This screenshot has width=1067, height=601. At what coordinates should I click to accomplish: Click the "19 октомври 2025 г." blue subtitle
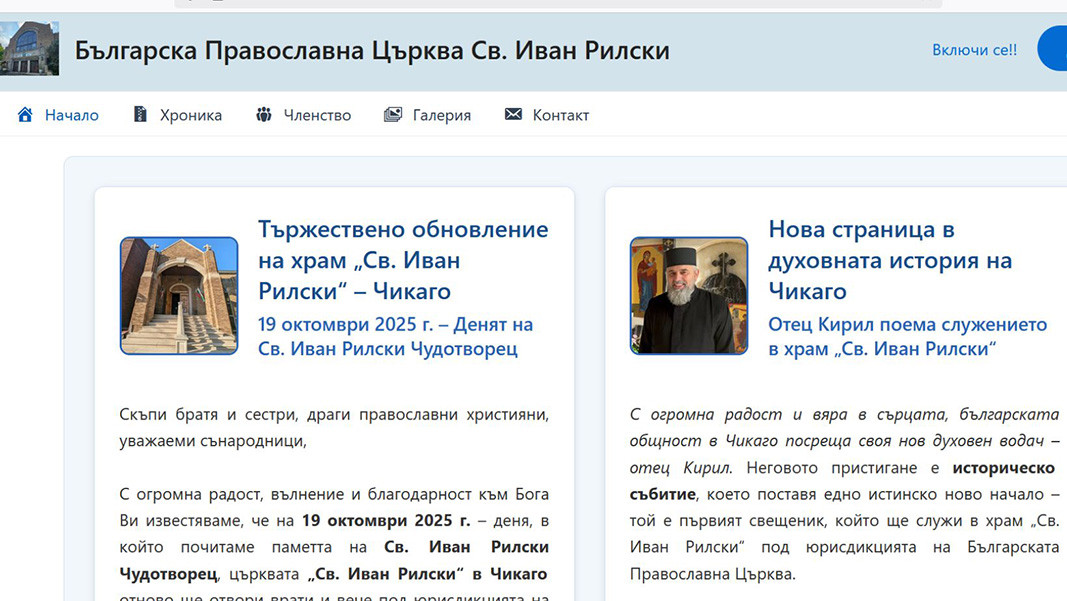coord(395,337)
